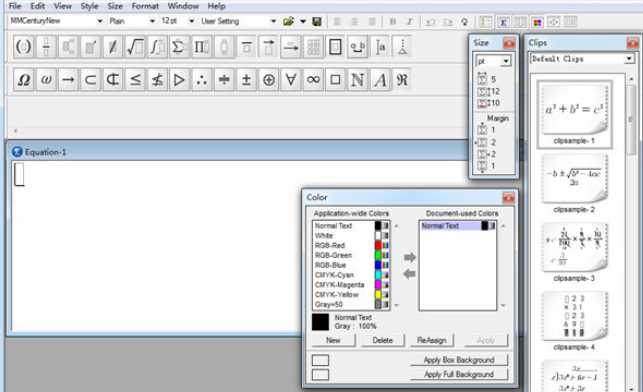
Task: Open the Window menu
Action: [x=183, y=6]
